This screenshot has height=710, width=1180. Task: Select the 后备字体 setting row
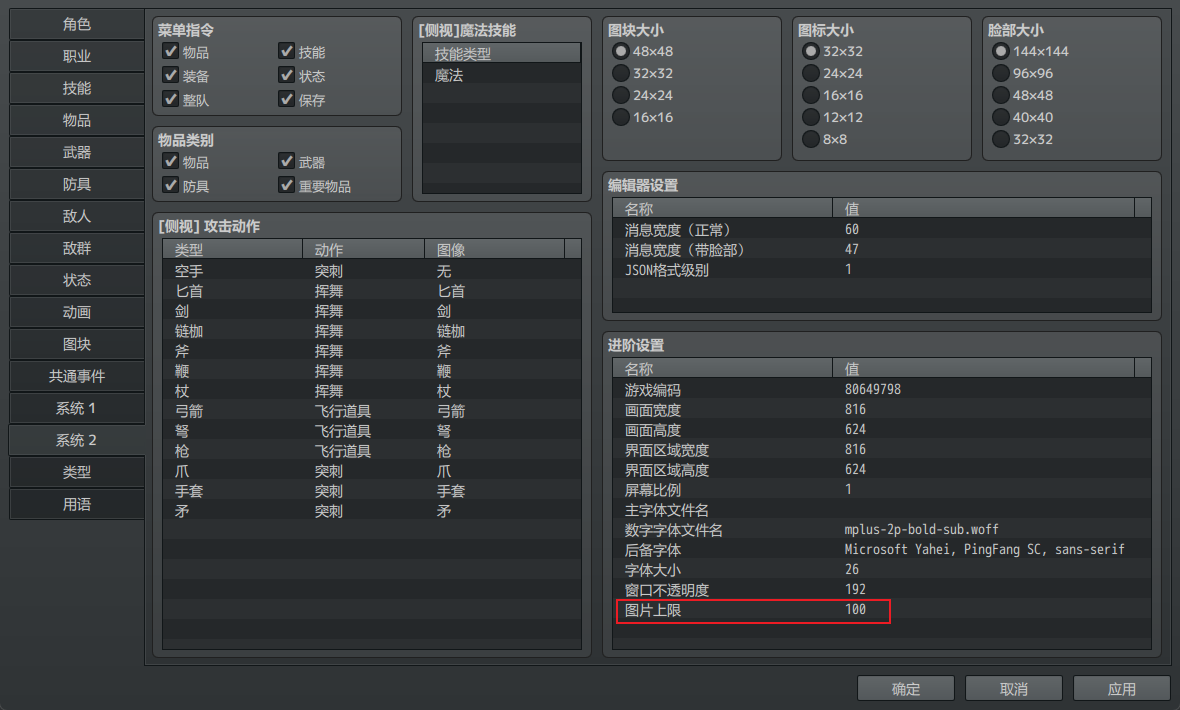click(x=881, y=550)
